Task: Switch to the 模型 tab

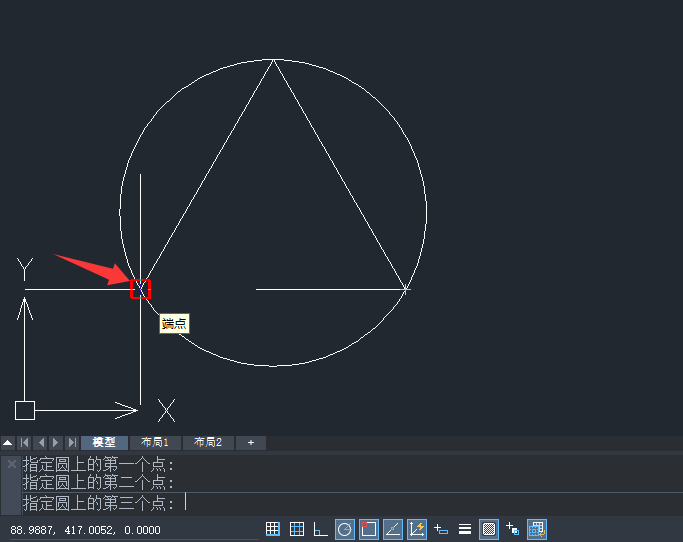Action: (105, 443)
